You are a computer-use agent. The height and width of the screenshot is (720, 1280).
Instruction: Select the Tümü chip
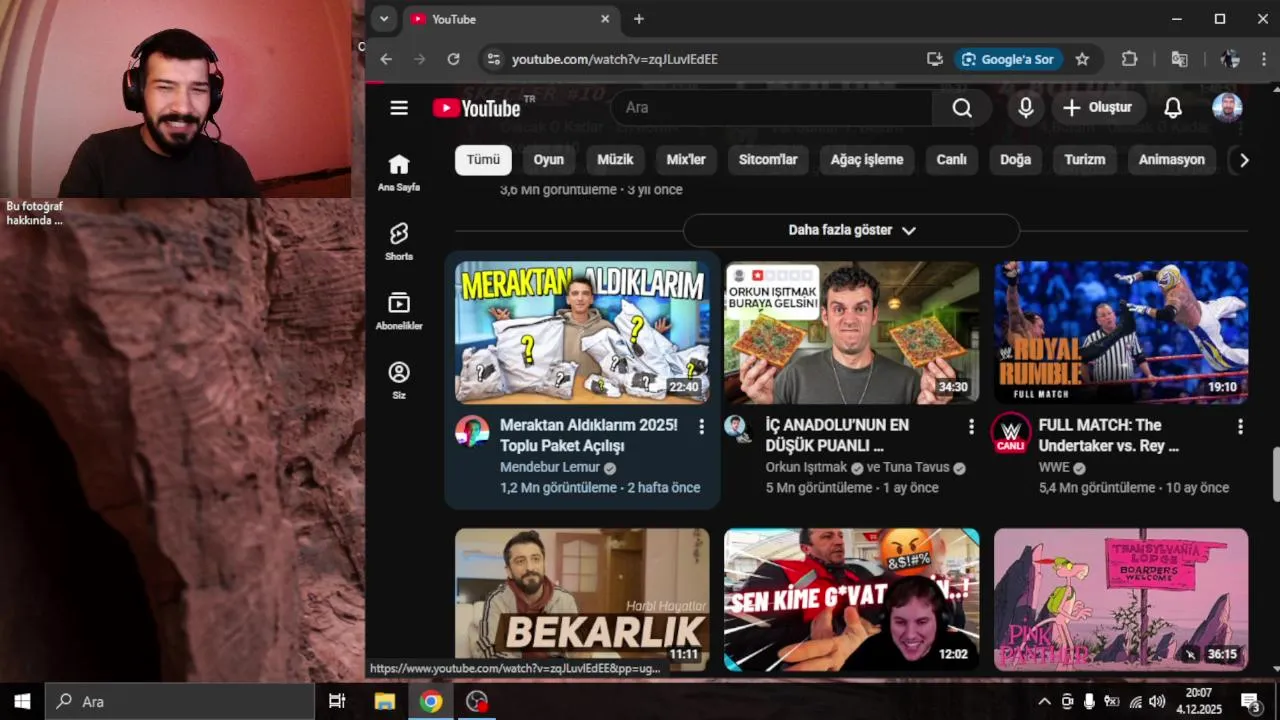point(483,160)
